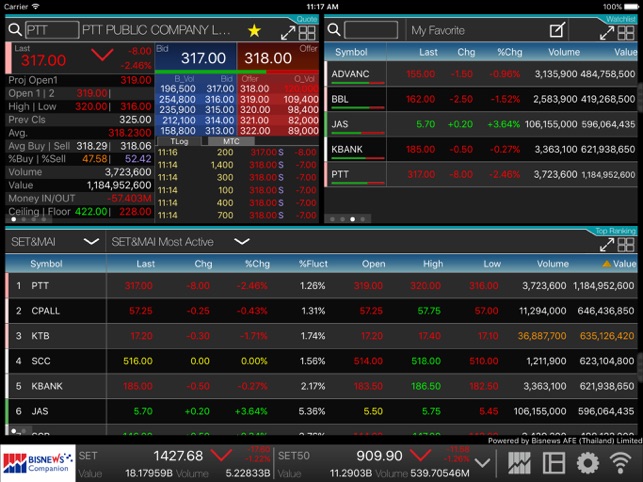Select the Quote panel tab label
The height and width of the screenshot is (482, 643).
306,19
